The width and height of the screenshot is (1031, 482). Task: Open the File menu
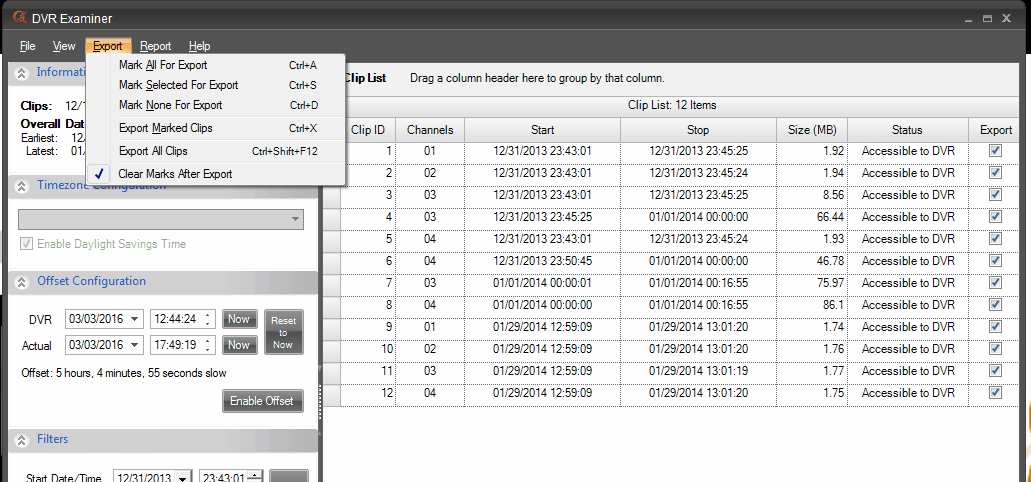(28, 46)
